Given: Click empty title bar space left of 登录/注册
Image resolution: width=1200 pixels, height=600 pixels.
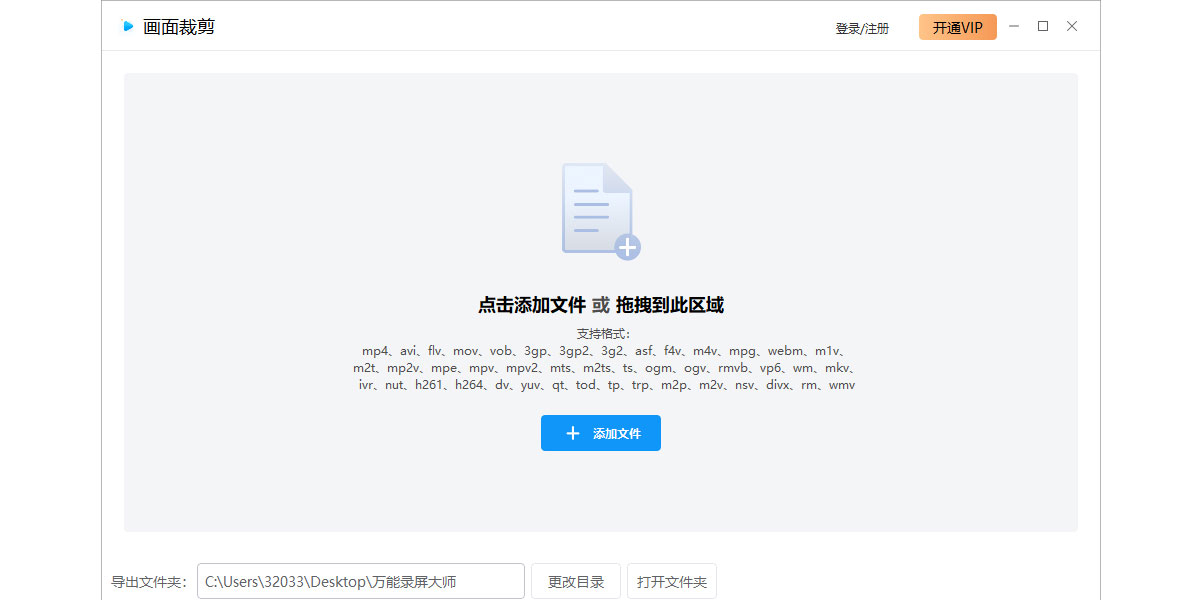Looking at the screenshot, I should click(x=520, y=26).
